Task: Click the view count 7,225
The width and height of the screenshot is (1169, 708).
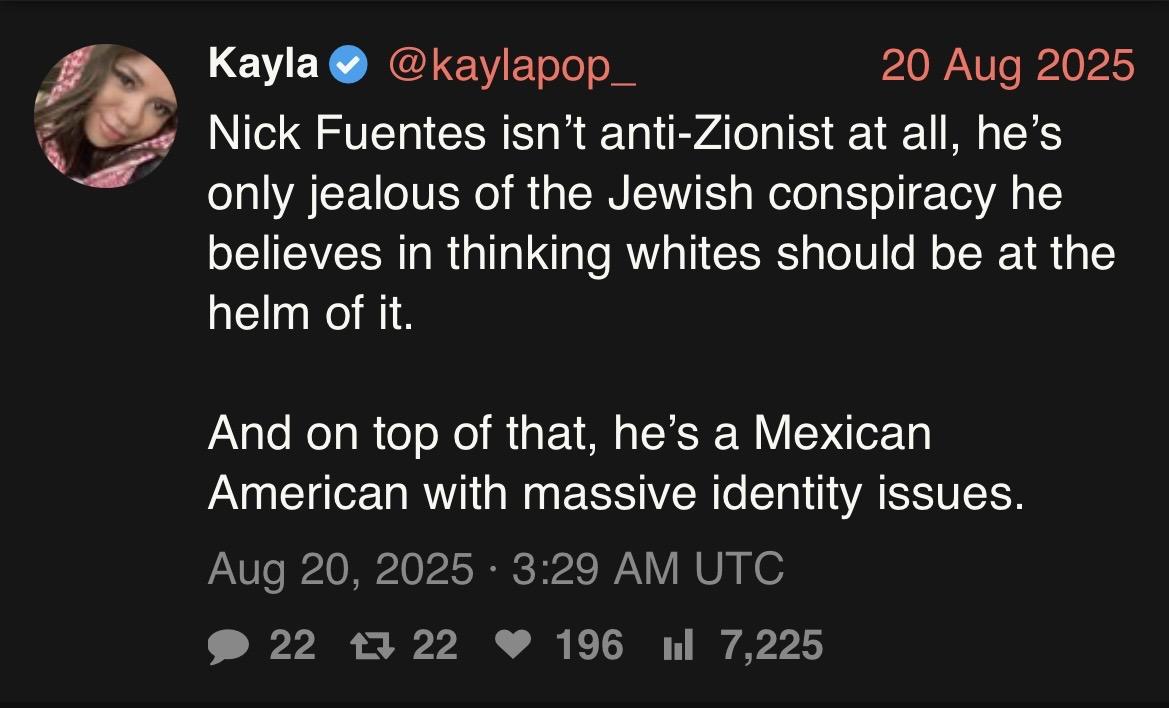Action: coord(771,645)
